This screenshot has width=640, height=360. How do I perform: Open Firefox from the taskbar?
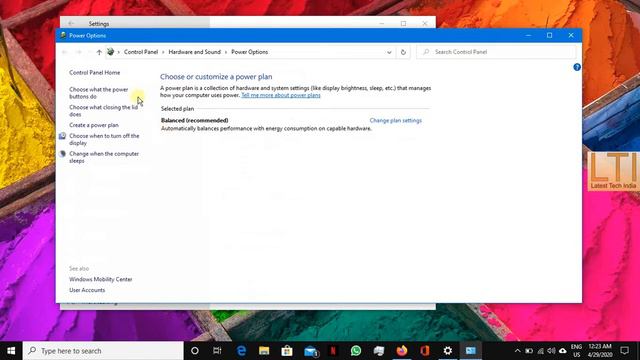click(402, 351)
